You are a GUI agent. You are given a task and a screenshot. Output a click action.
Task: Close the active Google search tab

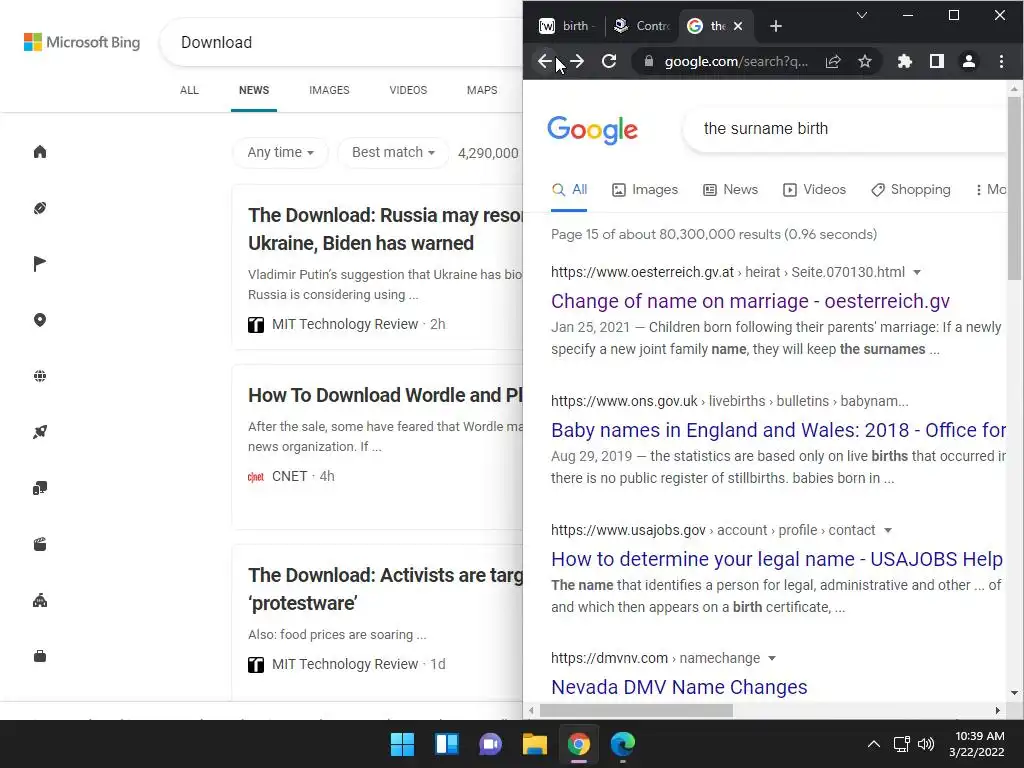click(738, 26)
